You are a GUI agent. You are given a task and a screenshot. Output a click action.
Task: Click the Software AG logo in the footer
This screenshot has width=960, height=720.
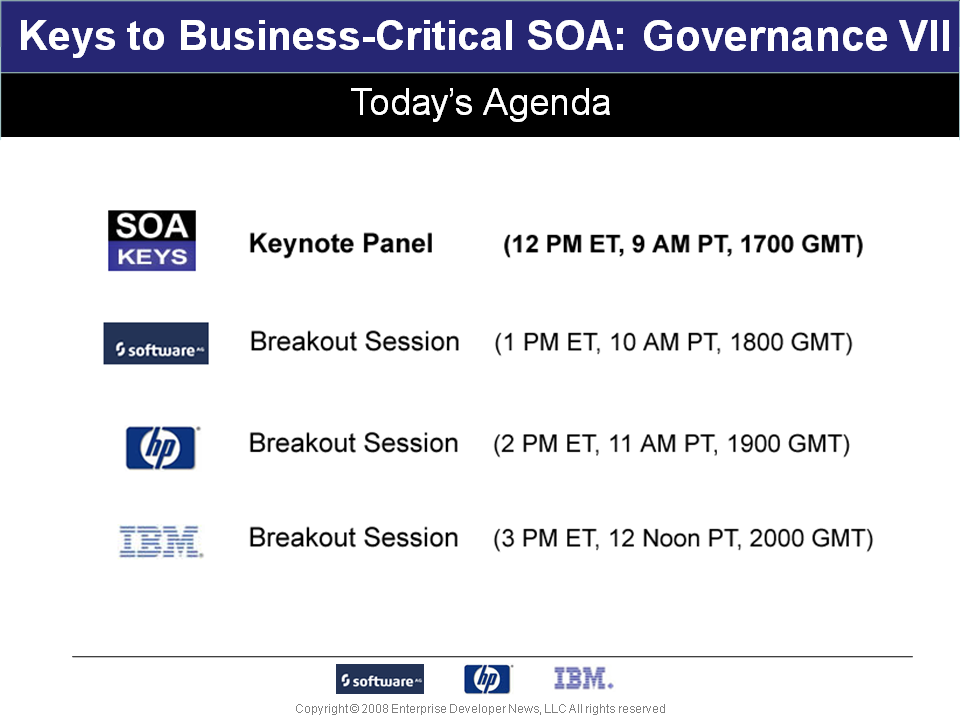pyautogui.click(x=380, y=679)
